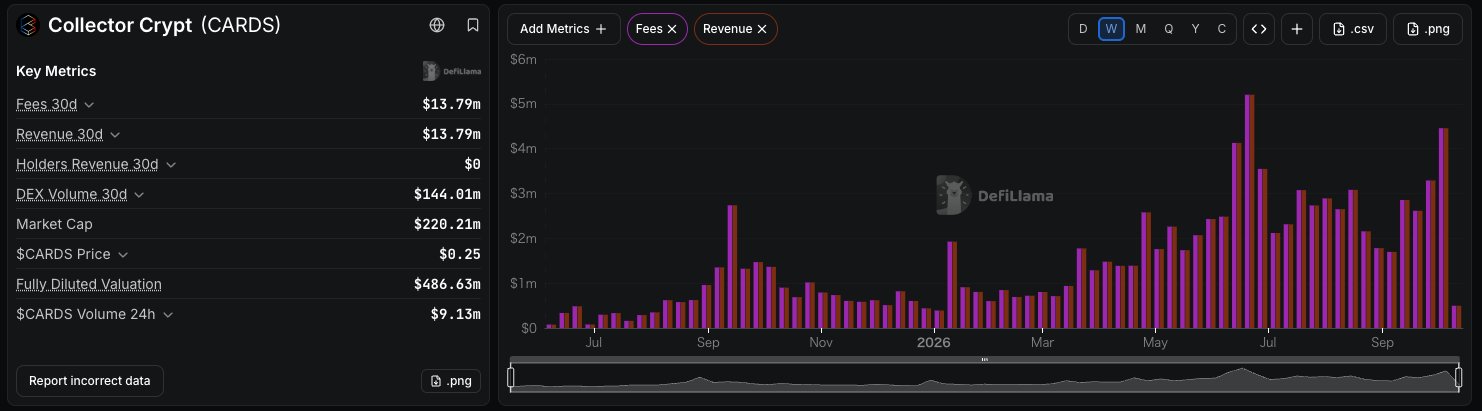Select weekly (W) interval
Image resolution: width=1482 pixels, height=411 pixels.
click(x=1111, y=29)
